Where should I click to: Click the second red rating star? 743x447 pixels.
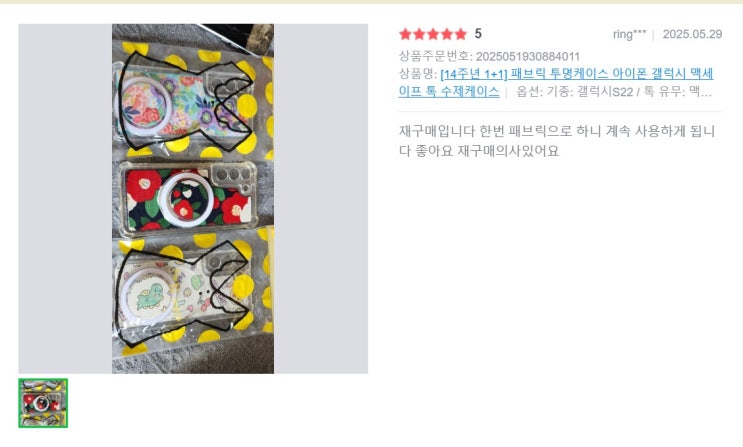coord(419,34)
